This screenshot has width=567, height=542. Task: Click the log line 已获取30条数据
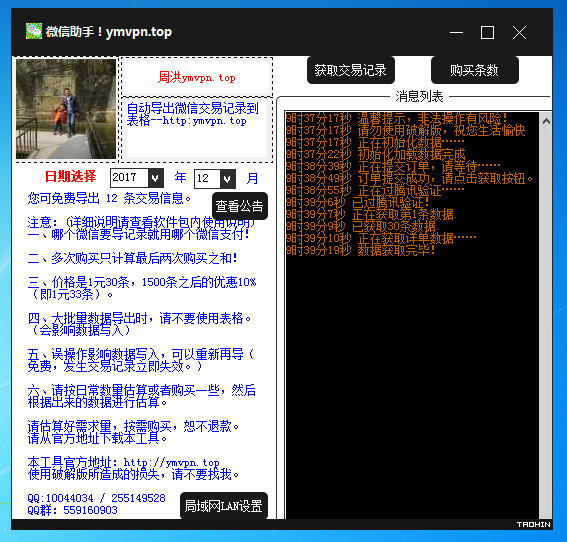[362, 226]
